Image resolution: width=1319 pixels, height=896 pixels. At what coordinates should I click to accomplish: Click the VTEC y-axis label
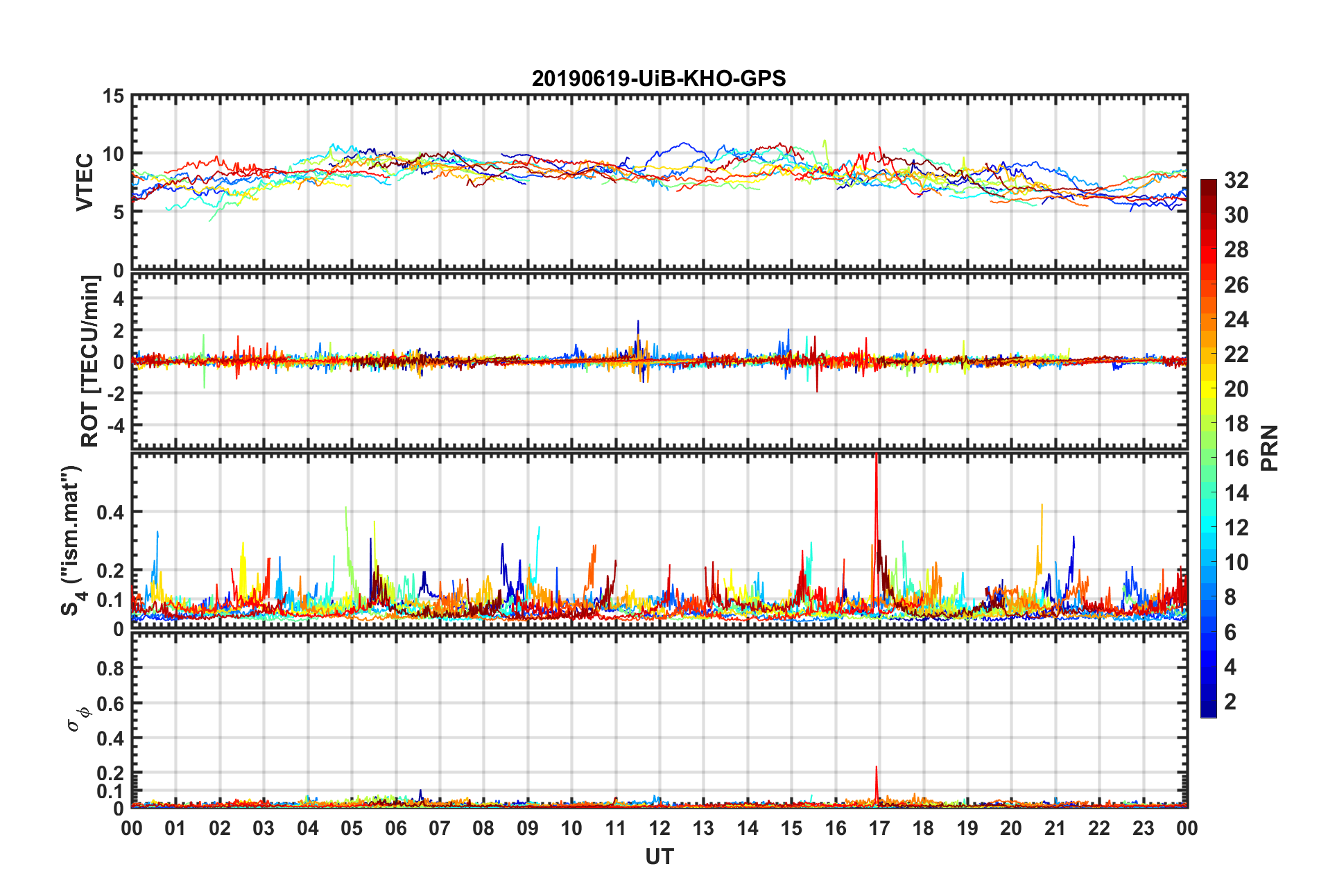pyautogui.click(x=85, y=182)
